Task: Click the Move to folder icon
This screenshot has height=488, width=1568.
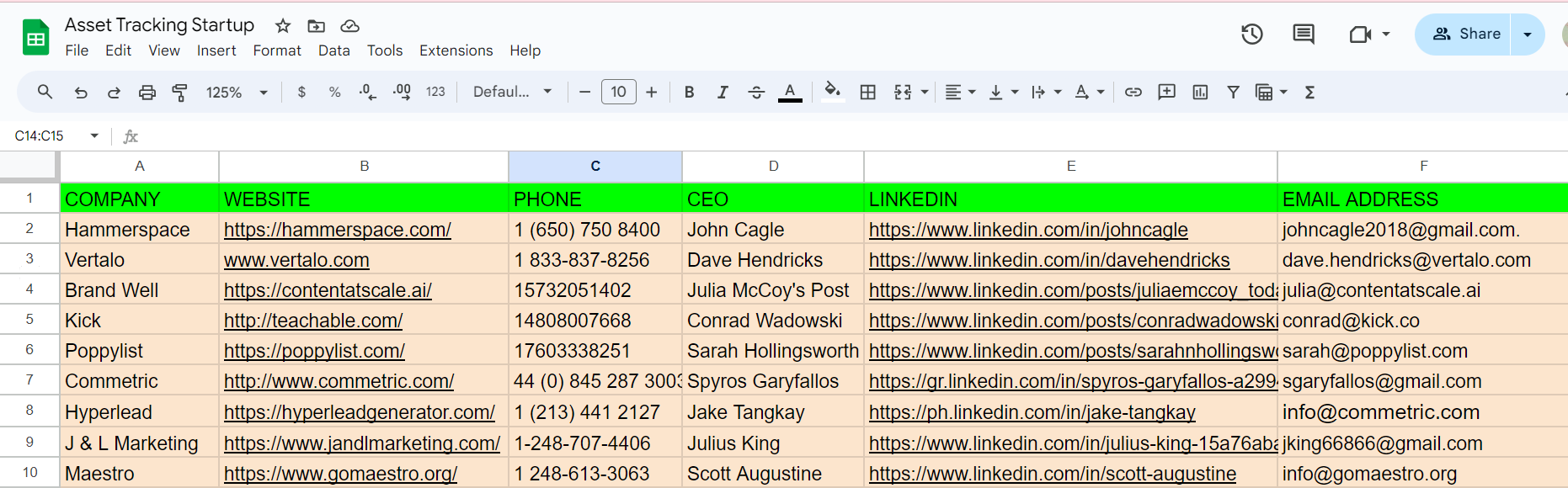Action: 316,26
